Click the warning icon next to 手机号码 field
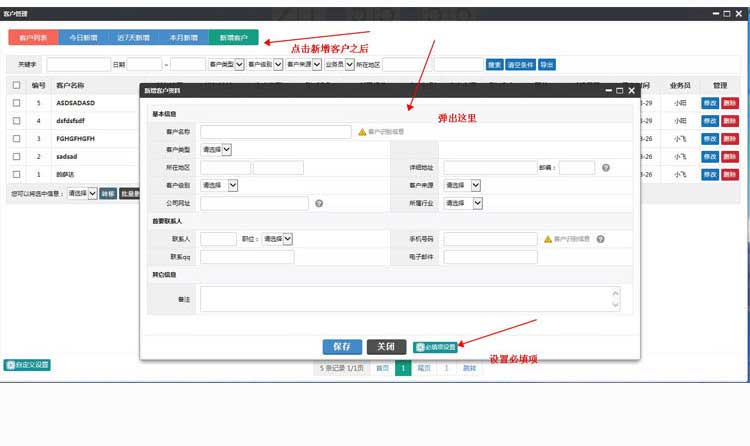Viewport: 750px width, 446px height. pos(548,239)
